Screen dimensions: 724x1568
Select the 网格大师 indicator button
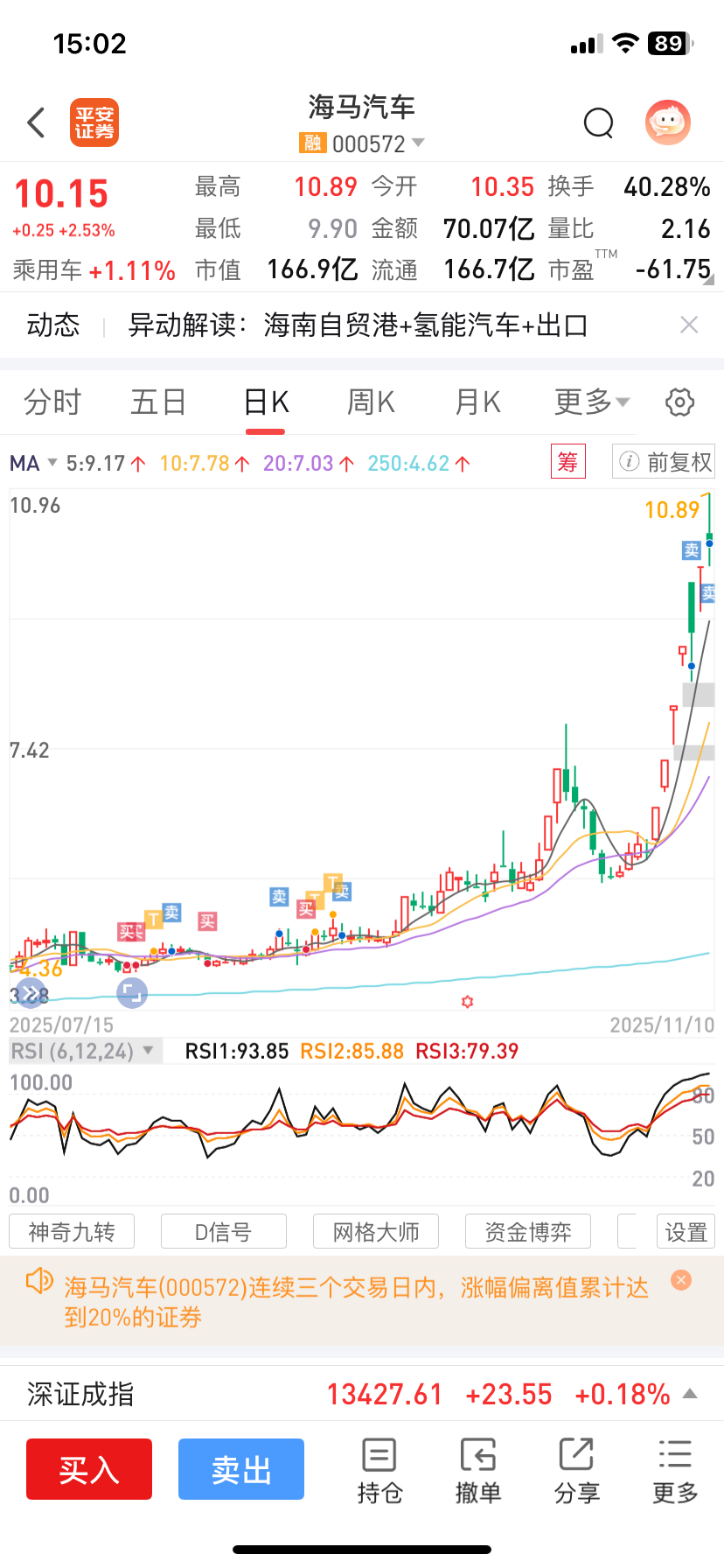pos(376,1232)
